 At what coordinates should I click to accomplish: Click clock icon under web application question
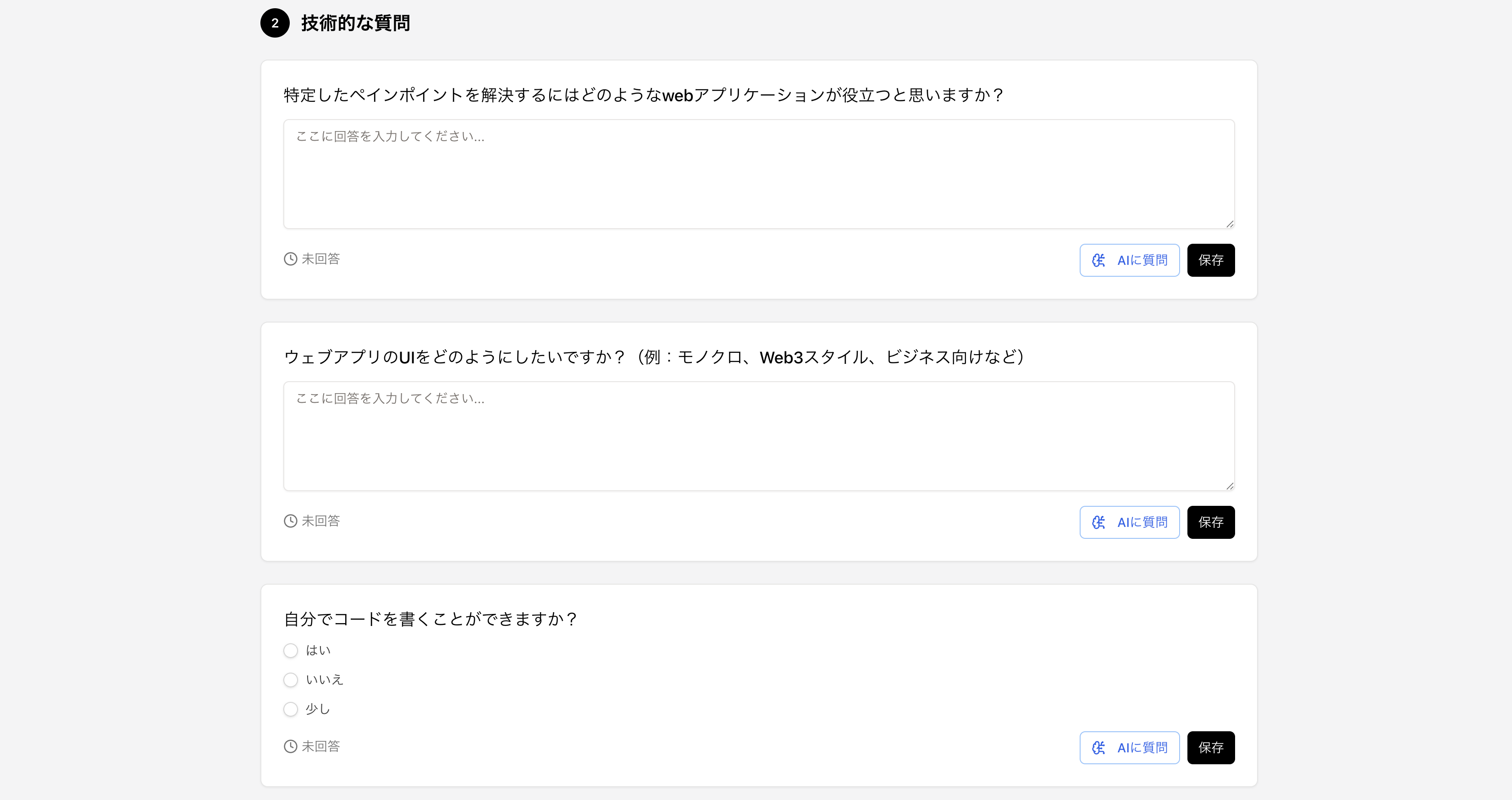[x=291, y=259]
